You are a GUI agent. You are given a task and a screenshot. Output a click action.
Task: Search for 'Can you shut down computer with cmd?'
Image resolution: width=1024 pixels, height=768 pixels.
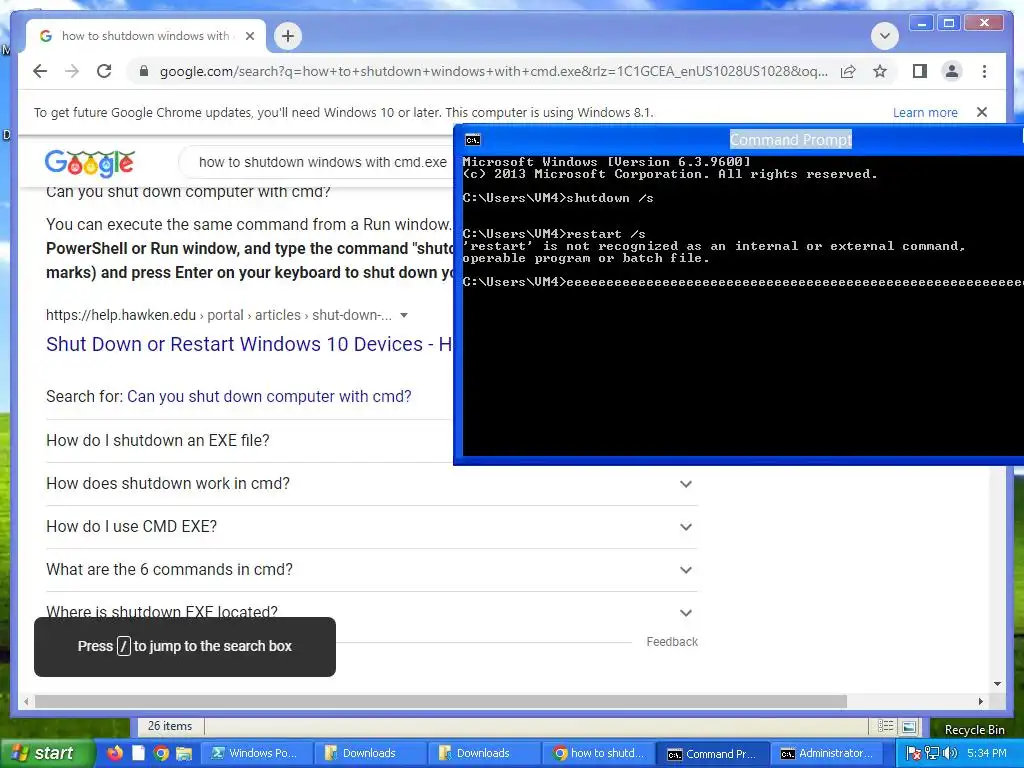269,396
